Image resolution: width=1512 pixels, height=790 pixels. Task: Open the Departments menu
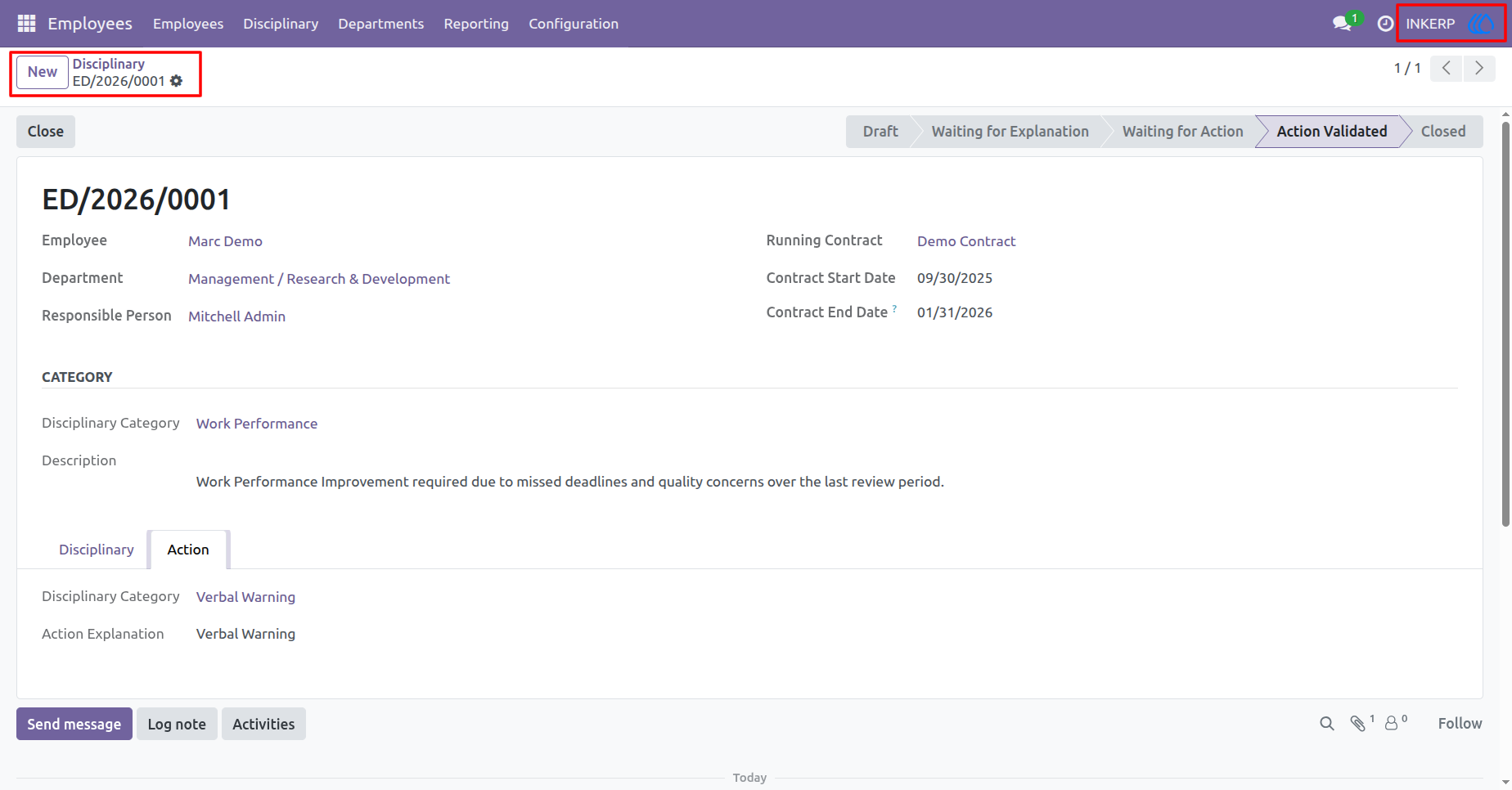pyautogui.click(x=381, y=24)
